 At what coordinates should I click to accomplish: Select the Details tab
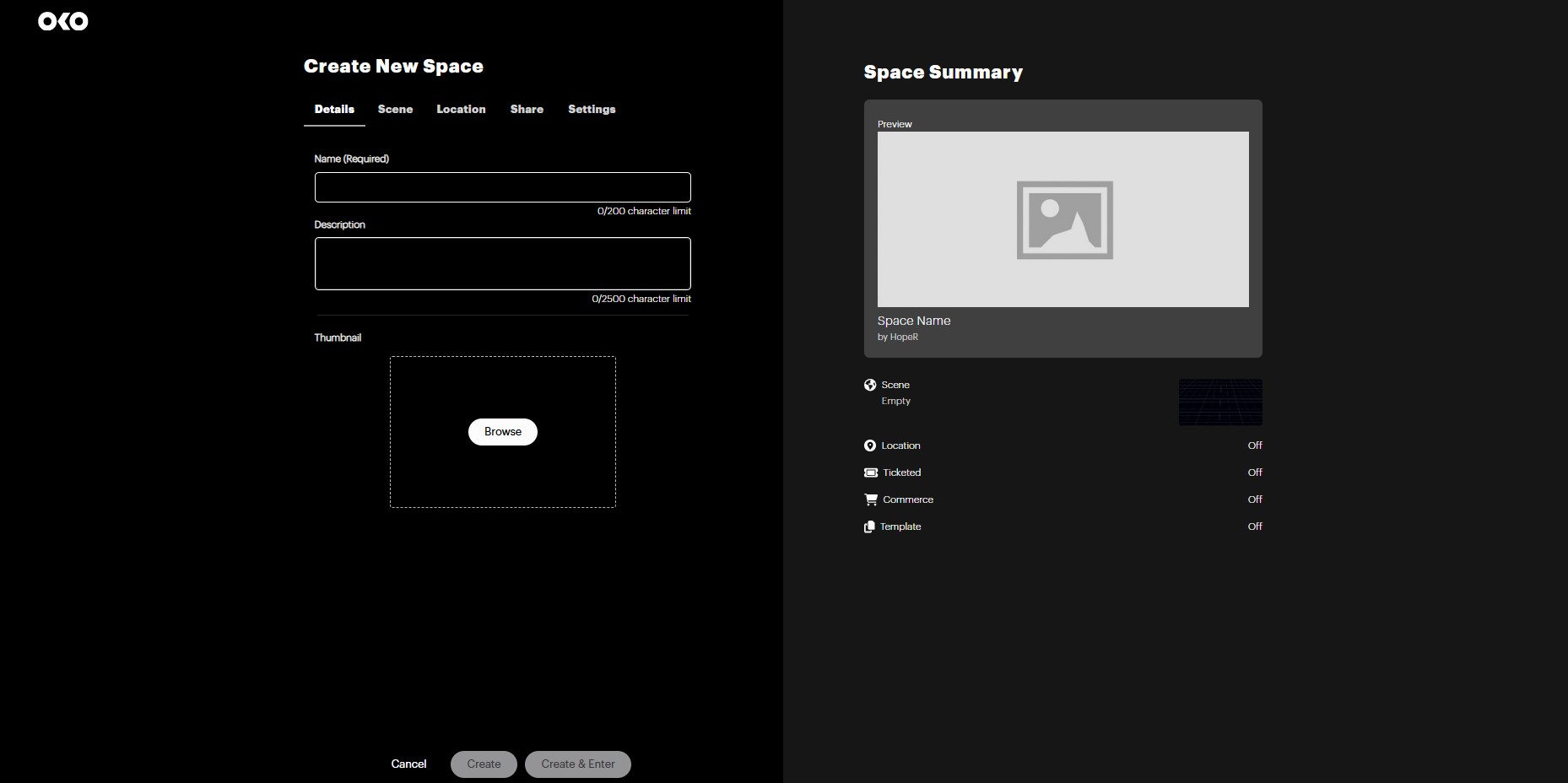(334, 110)
